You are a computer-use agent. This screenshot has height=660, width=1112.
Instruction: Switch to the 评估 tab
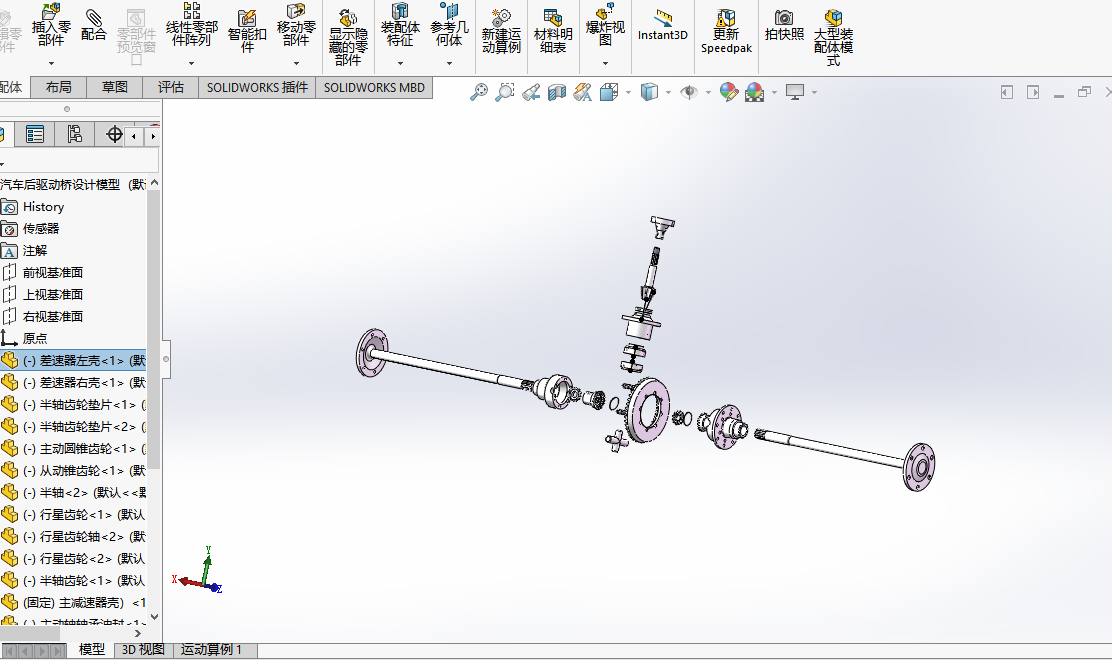(x=170, y=87)
